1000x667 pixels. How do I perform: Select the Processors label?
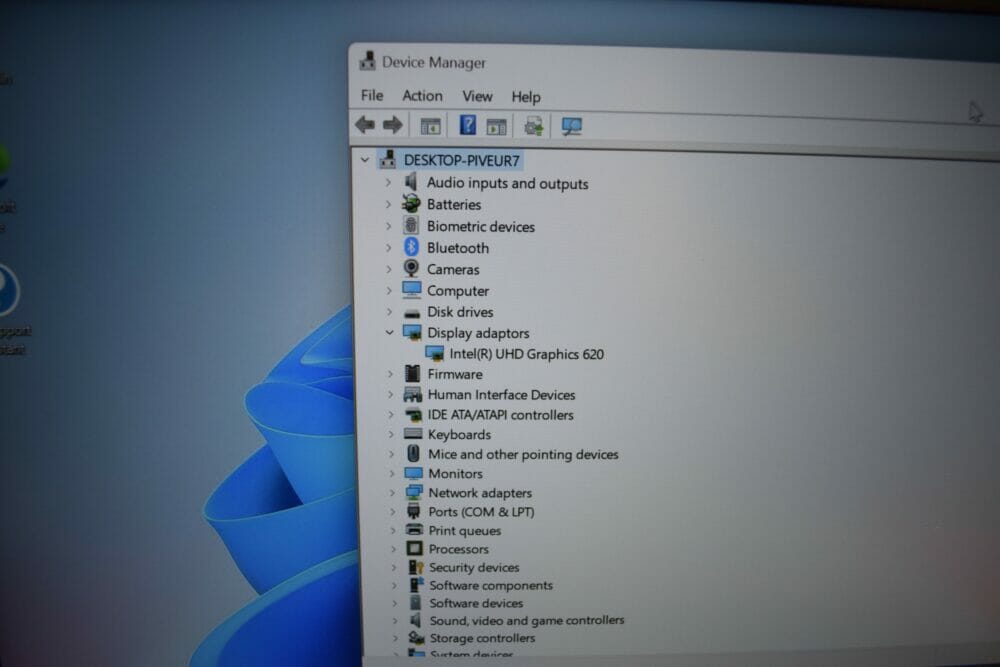pos(459,549)
